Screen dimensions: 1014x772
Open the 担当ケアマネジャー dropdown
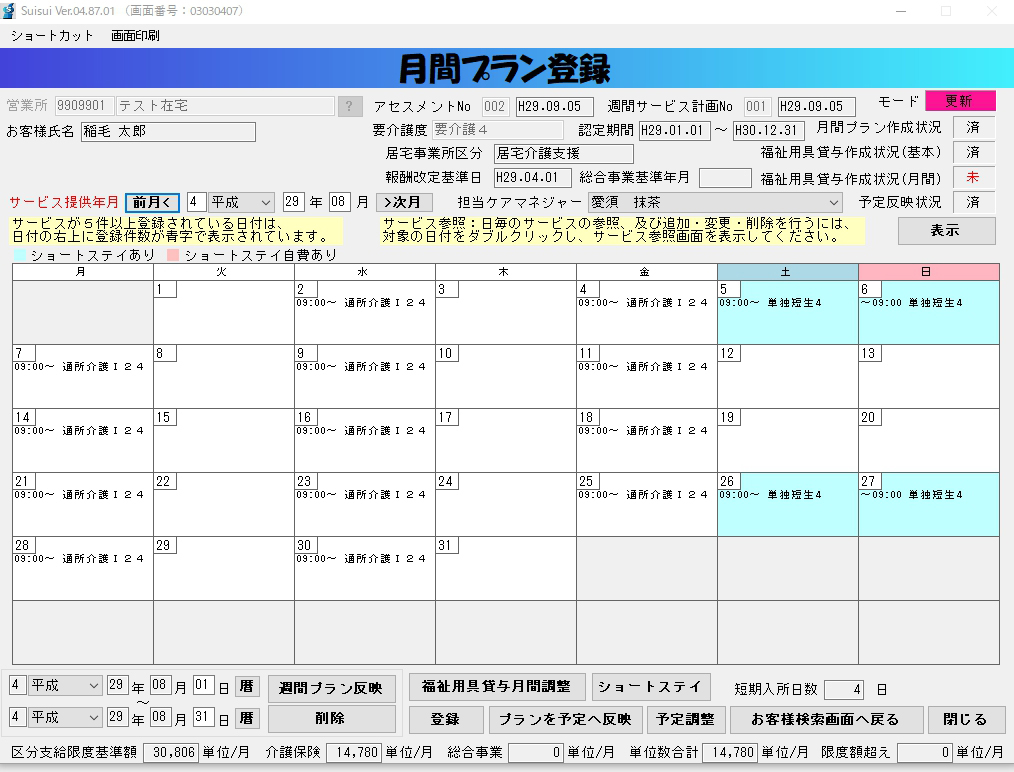click(715, 202)
